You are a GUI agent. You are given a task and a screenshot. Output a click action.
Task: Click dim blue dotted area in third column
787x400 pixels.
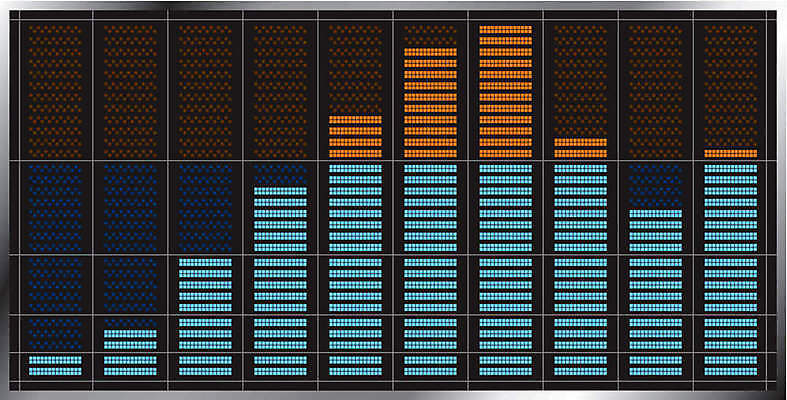coord(205,208)
